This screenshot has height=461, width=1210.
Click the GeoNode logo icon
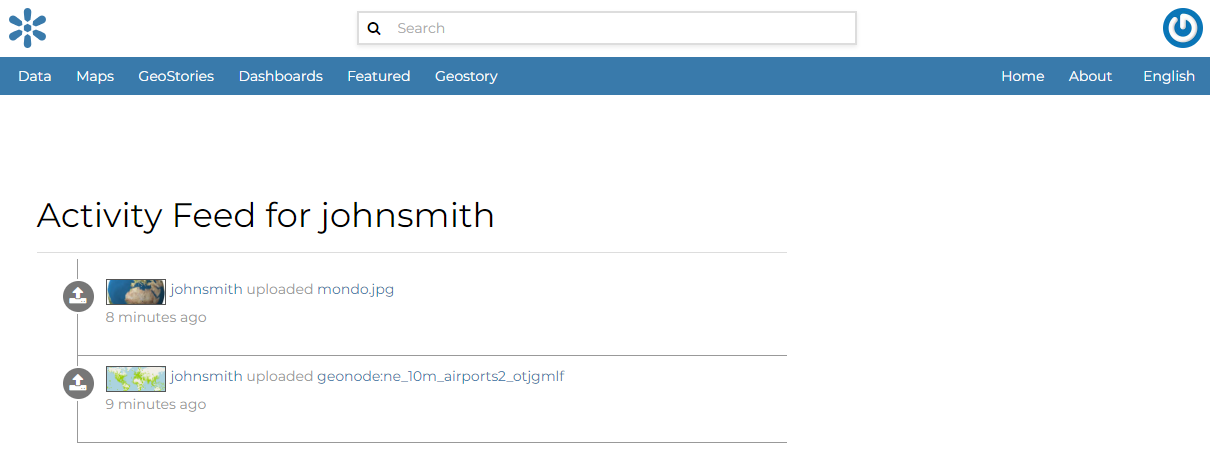pos(28,28)
